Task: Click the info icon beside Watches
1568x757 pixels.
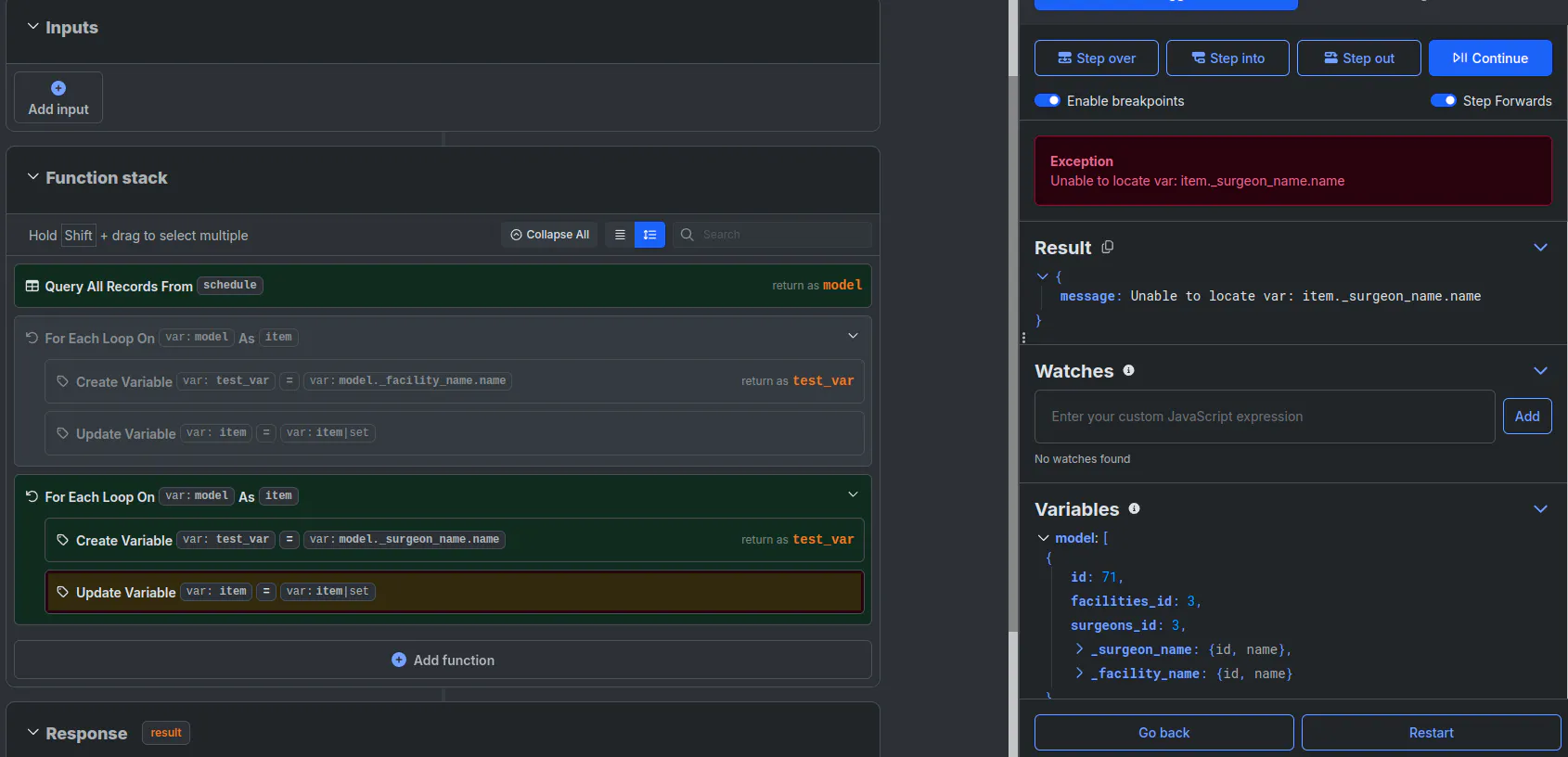Action: tap(1128, 370)
